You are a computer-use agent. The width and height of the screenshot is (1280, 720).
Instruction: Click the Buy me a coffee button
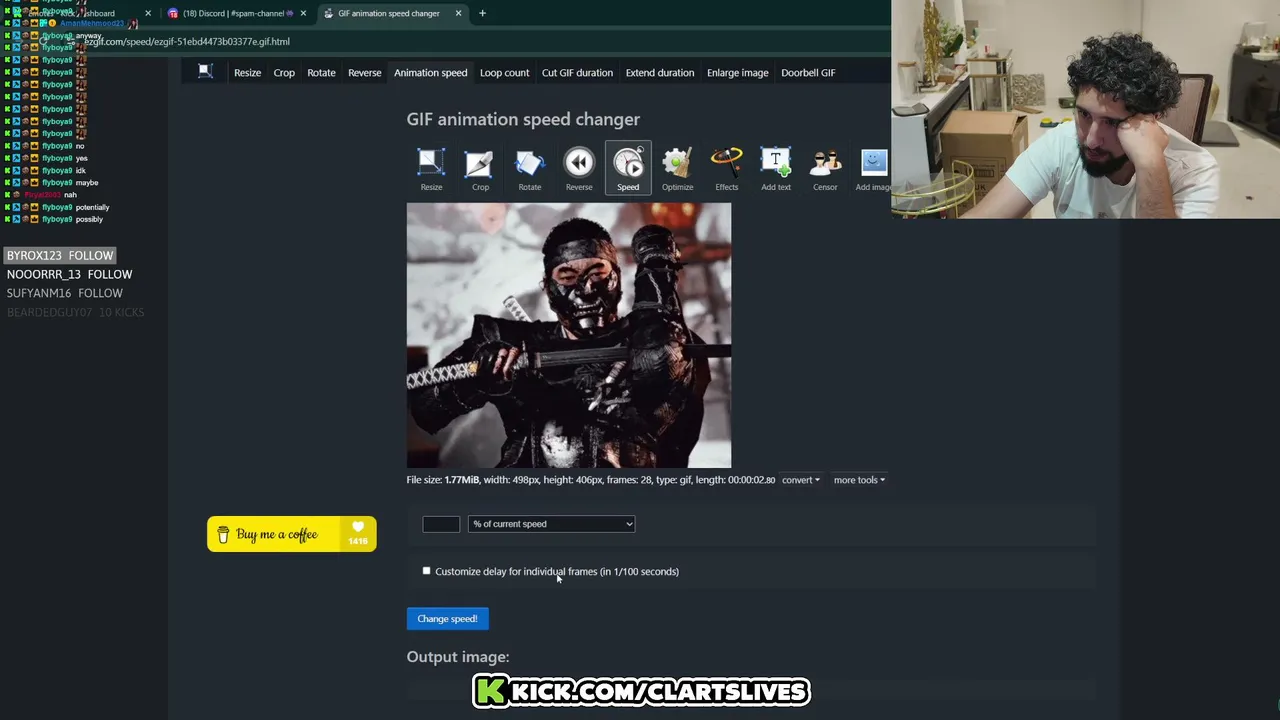(292, 534)
